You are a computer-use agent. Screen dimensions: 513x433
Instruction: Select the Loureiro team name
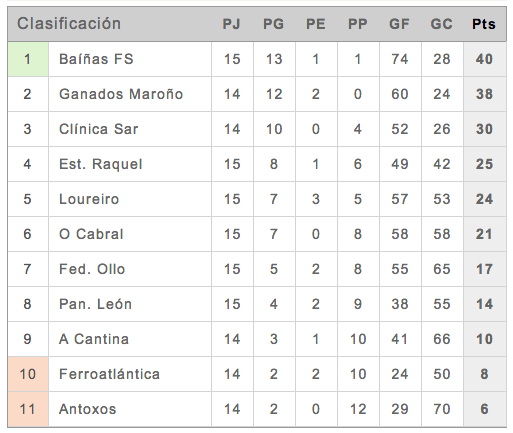tap(89, 199)
